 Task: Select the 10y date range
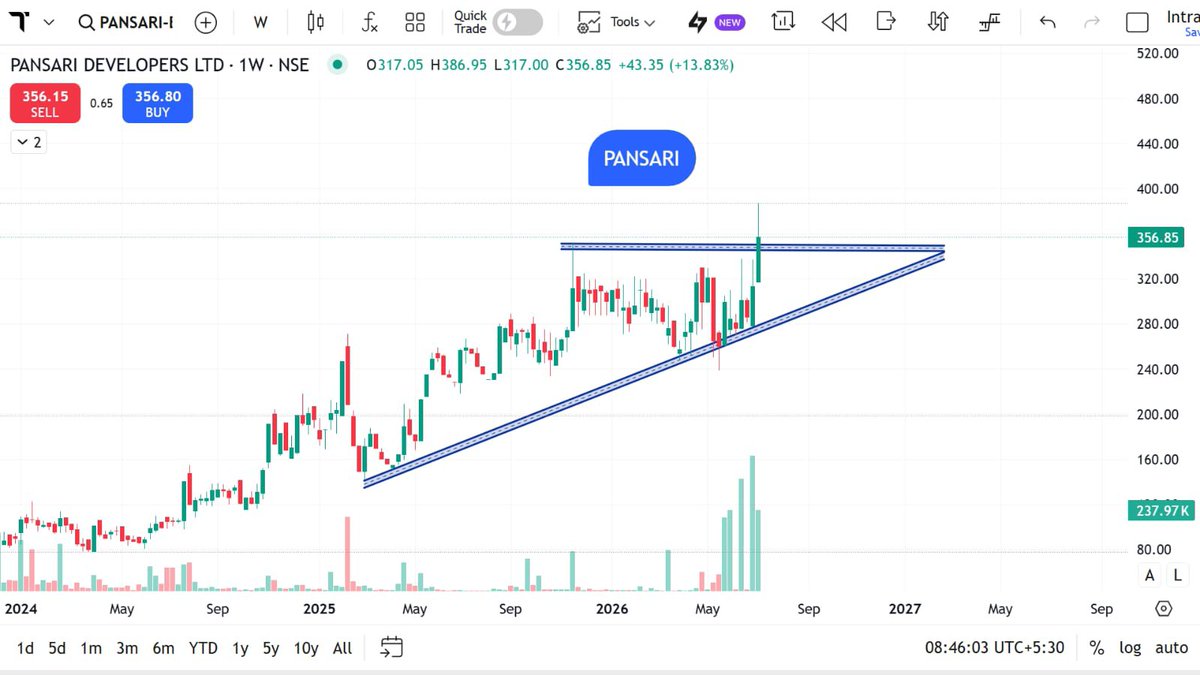coord(306,648)
